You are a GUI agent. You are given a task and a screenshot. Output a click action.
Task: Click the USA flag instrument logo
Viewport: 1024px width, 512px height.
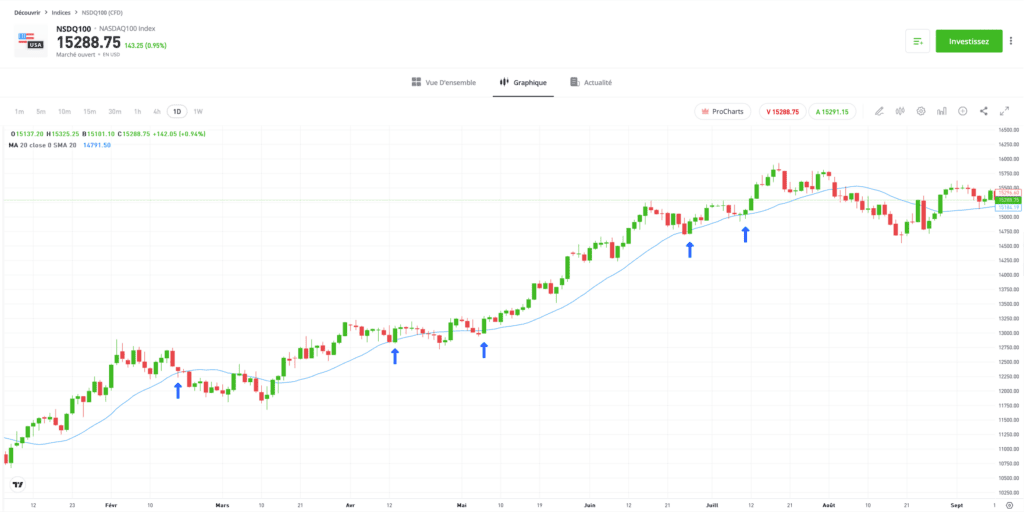click(30, 41)
